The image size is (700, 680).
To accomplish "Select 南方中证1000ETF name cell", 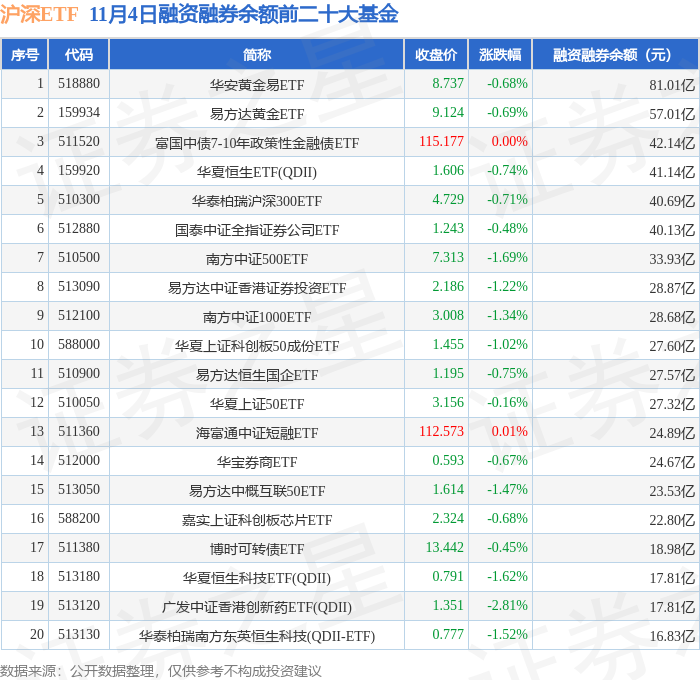I will click(x=257, y=317).
